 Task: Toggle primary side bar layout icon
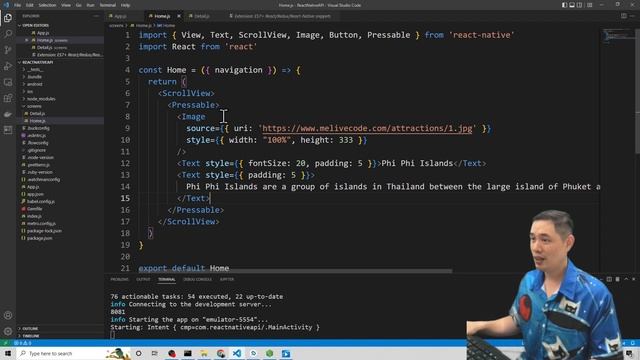564,5
